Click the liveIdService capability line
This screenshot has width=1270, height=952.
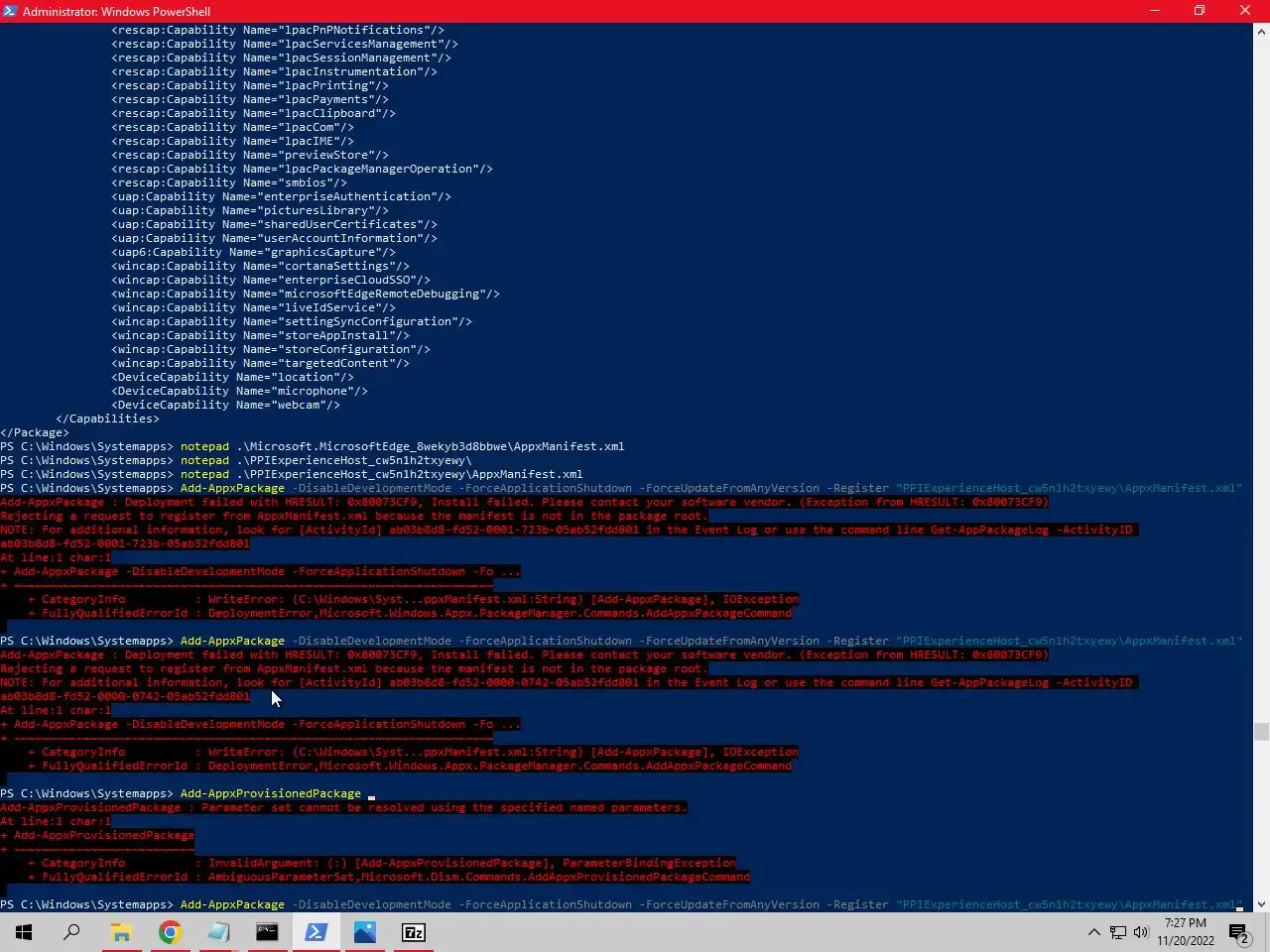point(253,307)
